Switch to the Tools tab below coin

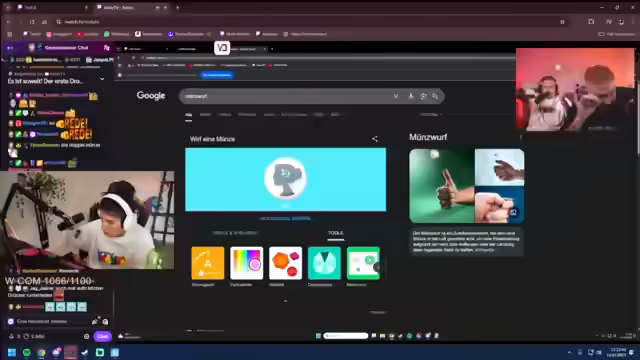pyautogui.click(x=336, y=233)
